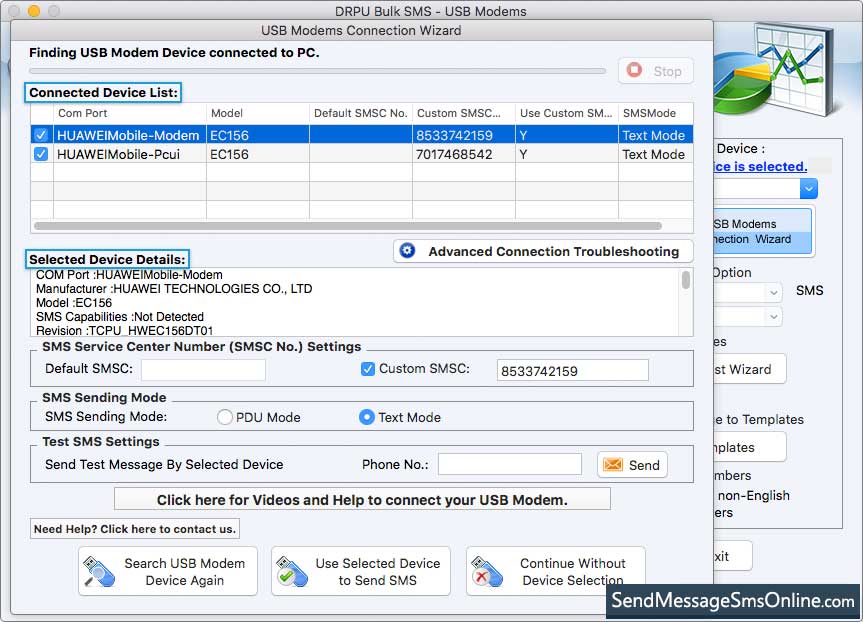Click Advanced Connection Troubleshooting button
Image resolution: width=863 pixels, height=622 pixels.
click(543, 251)
